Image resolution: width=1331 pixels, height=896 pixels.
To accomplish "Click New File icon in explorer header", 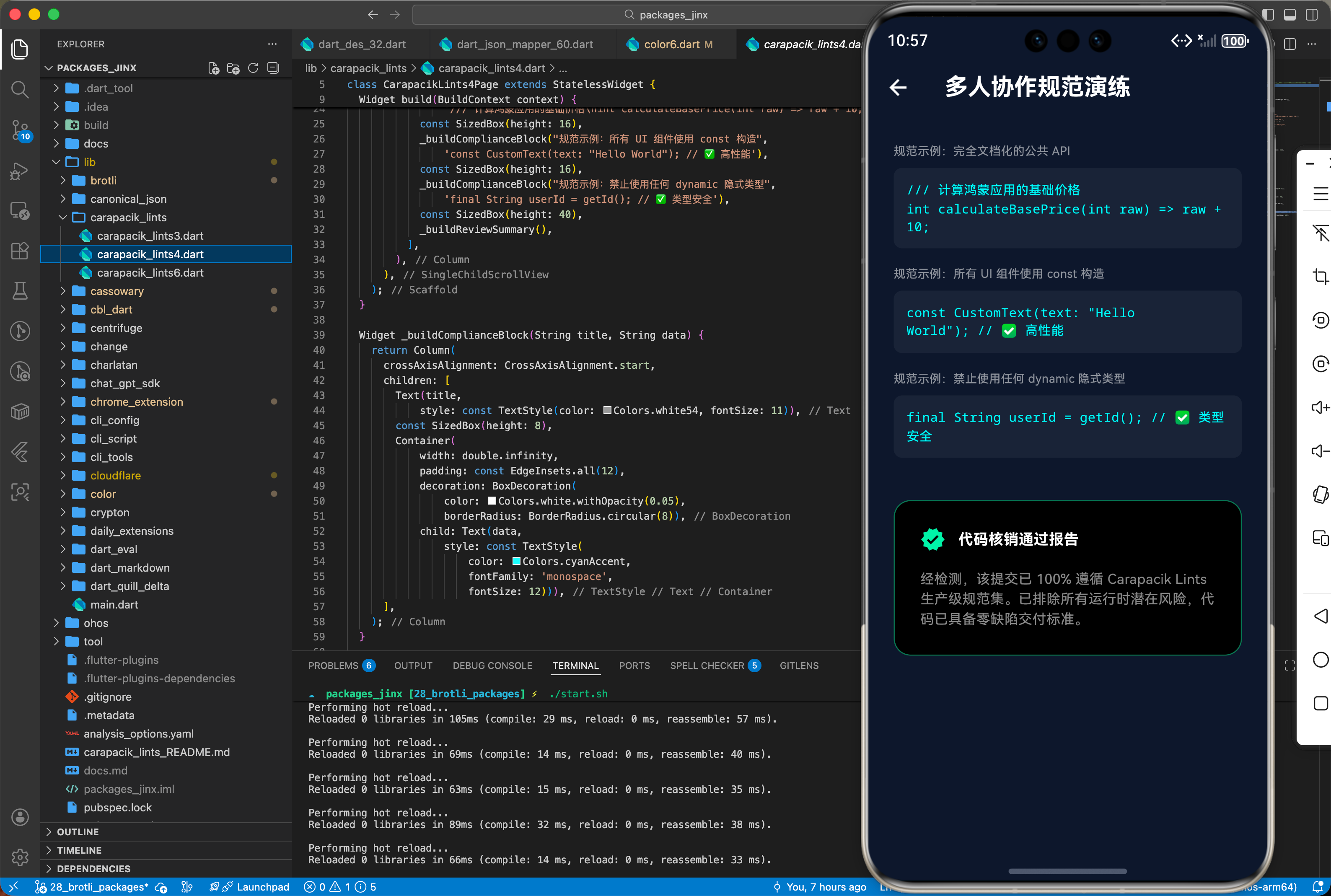I will pos(214,68).
